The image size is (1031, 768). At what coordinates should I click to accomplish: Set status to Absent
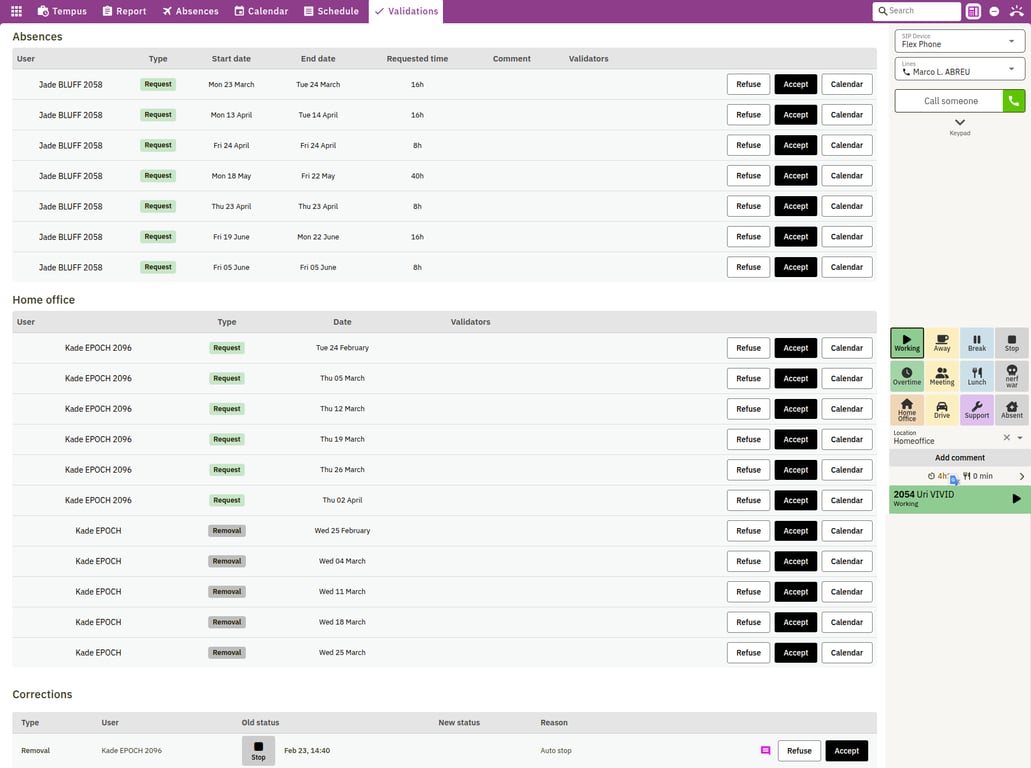click(x=1012, y=410)
